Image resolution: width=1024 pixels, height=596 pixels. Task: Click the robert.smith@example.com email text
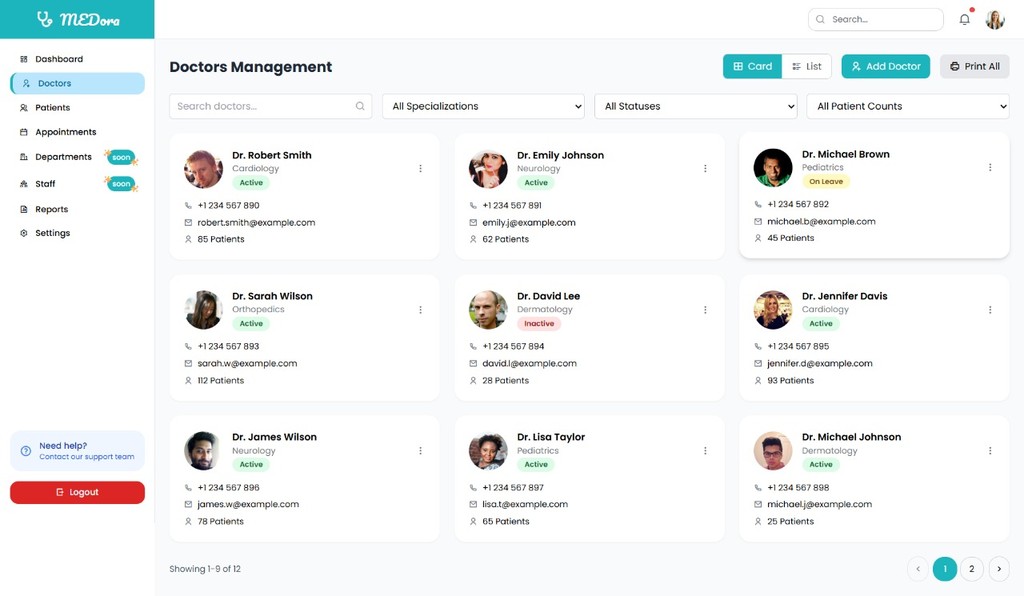pyautogui.click(x=256, y=223)
